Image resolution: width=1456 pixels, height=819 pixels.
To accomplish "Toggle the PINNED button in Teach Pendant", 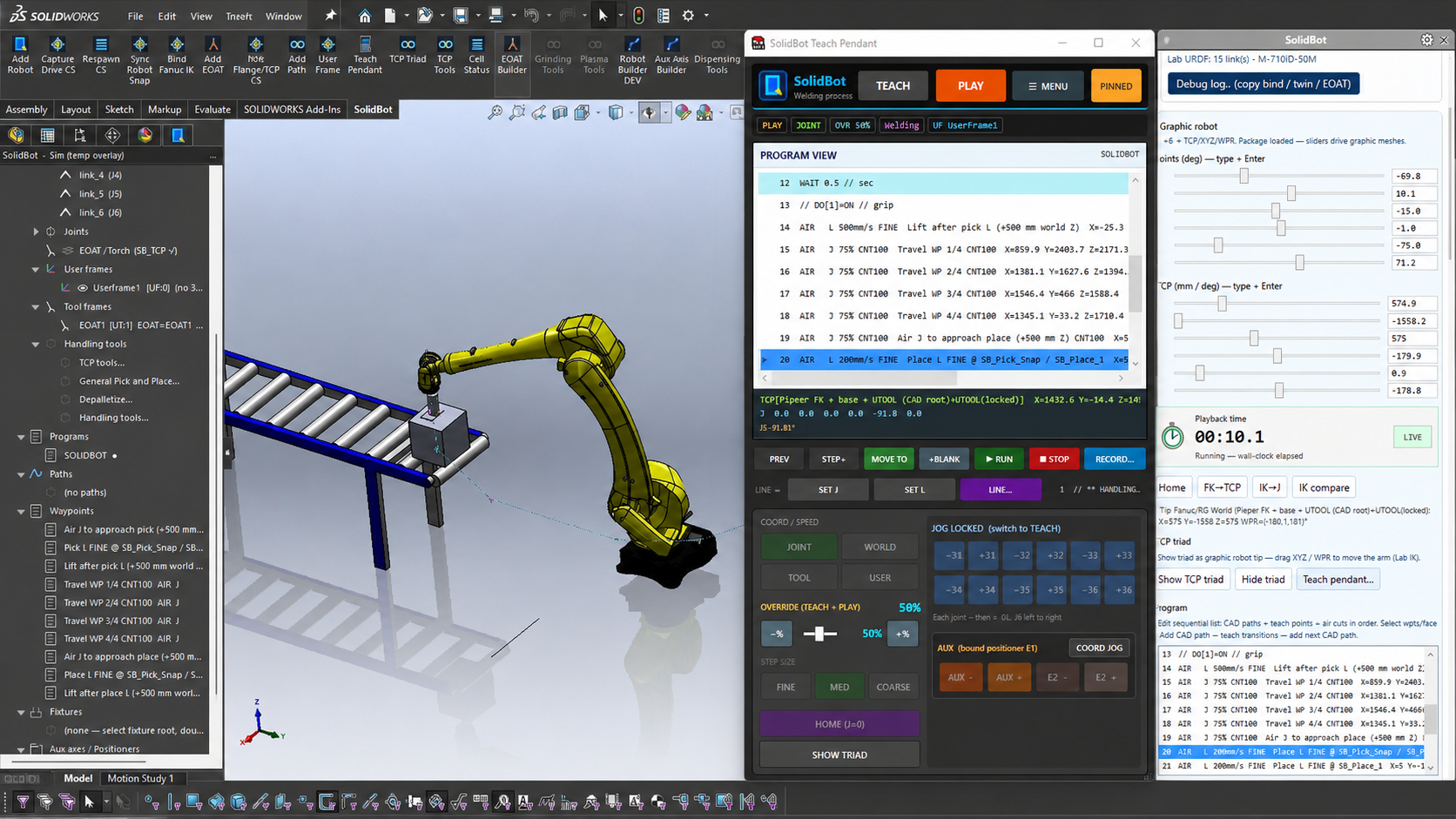I will [1116, 86].
